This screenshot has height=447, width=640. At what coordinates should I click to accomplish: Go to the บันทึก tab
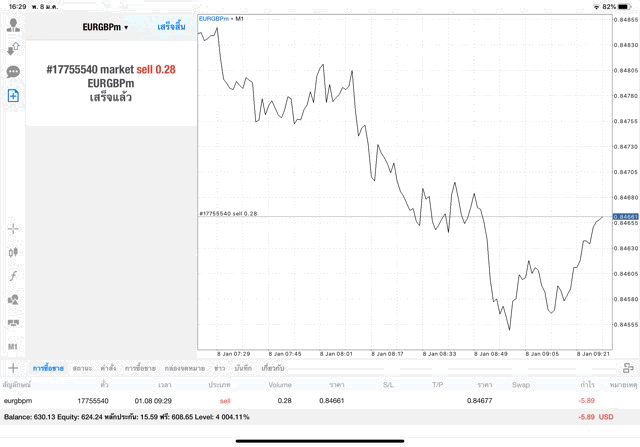243,368
